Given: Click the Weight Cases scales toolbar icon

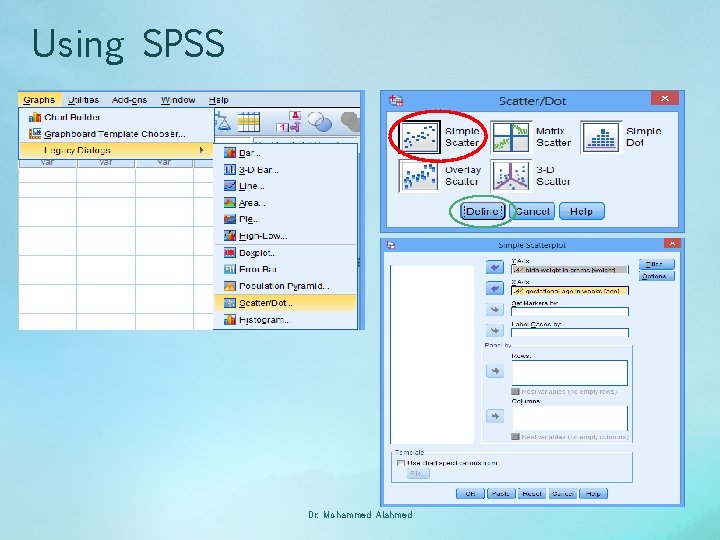Looking at the screenshot, I should 223,122.
